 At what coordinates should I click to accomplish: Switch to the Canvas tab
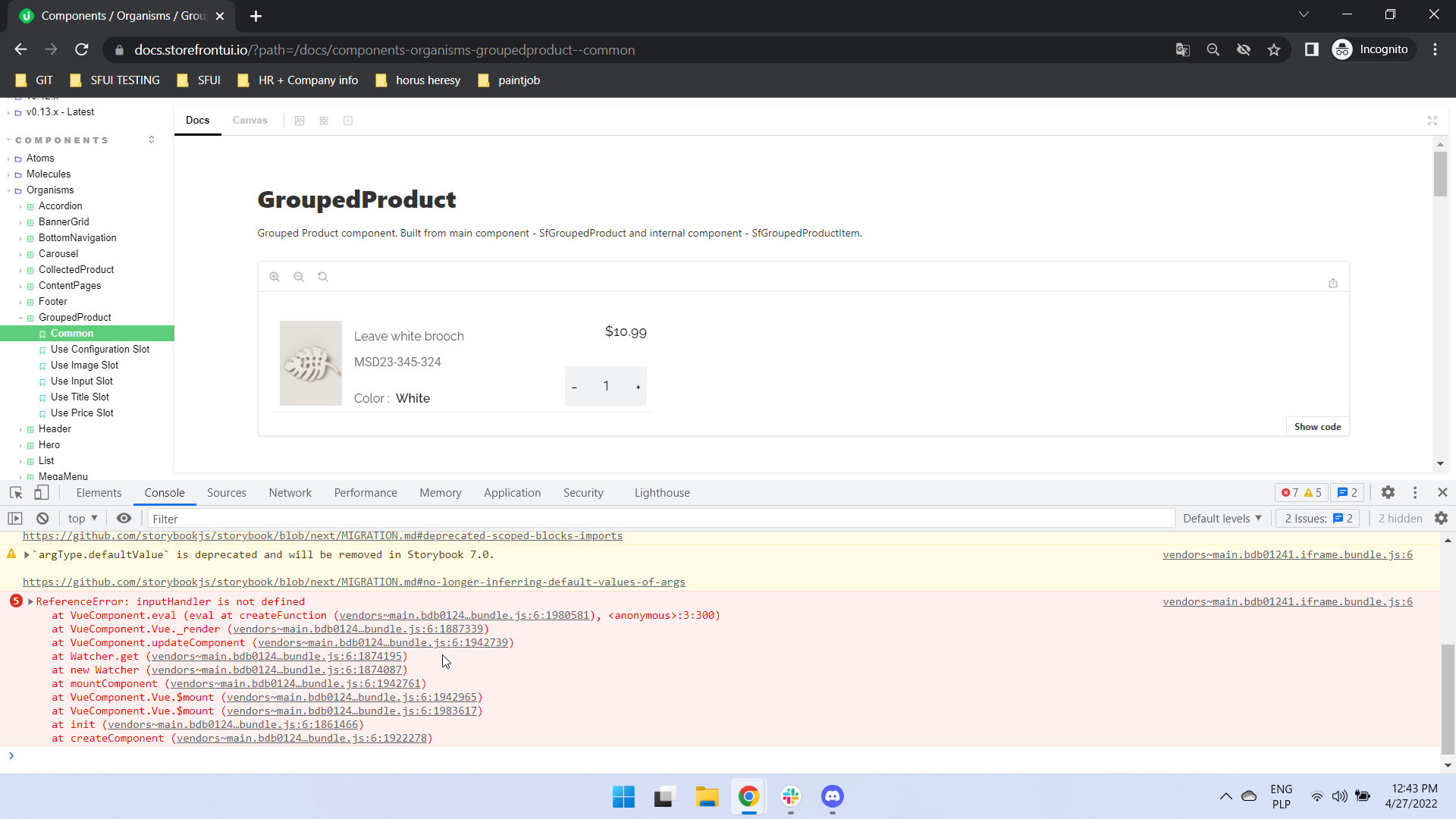pos(249,120)
